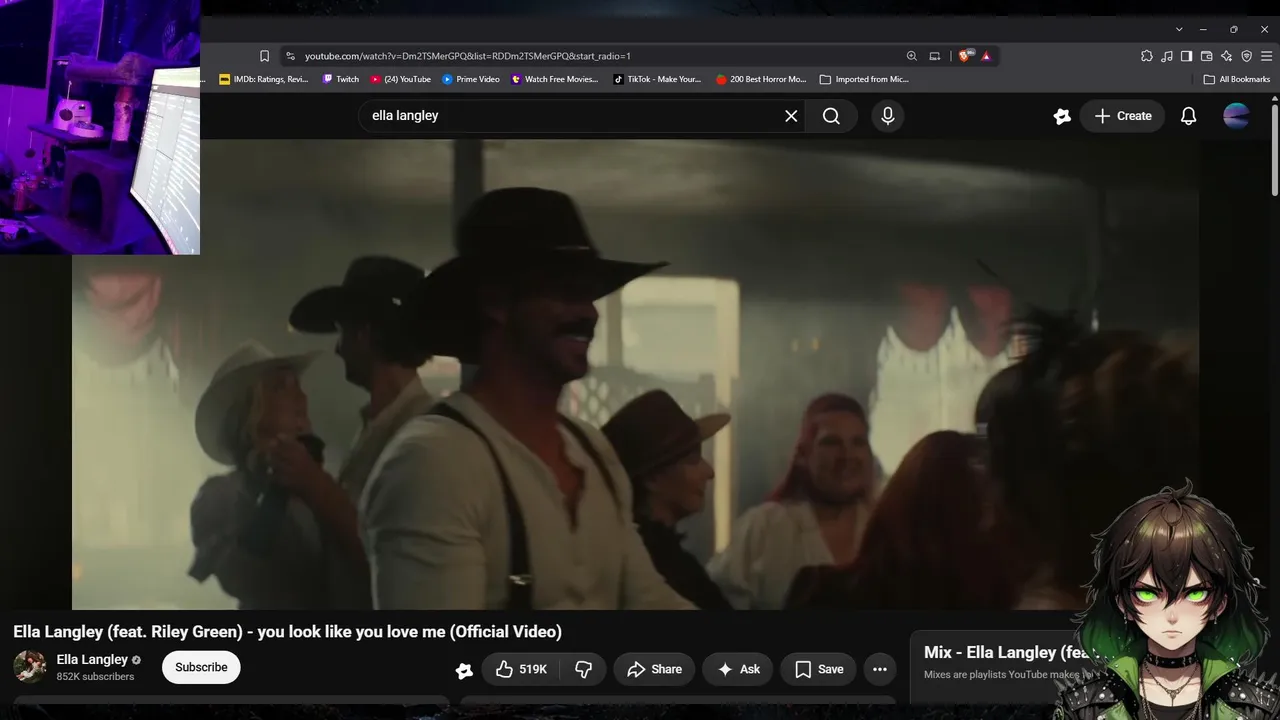1280x720 pixels.
Task: Submit search with the magnifier button
Action: [831, 116]
